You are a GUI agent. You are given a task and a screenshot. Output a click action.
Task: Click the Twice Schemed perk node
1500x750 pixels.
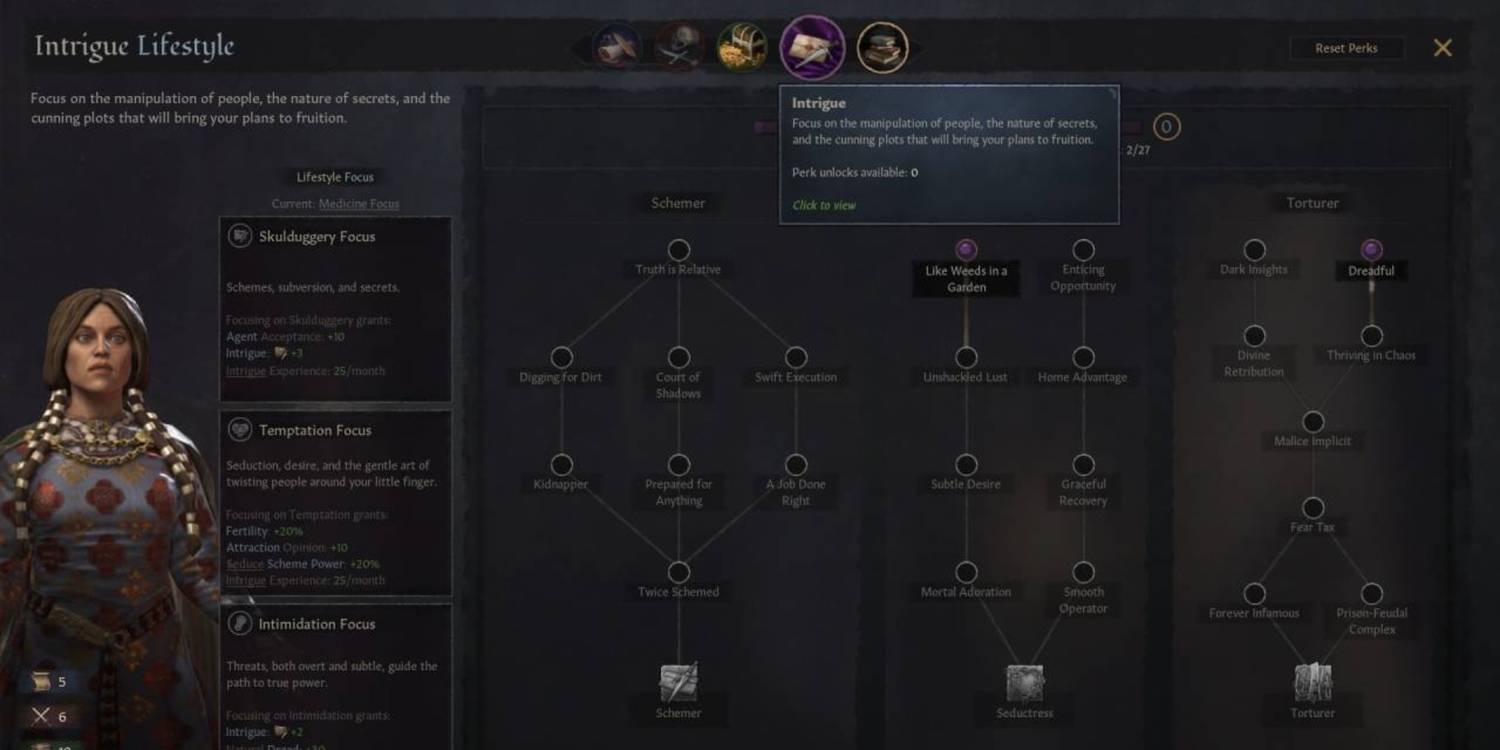(x=679, y=572)
